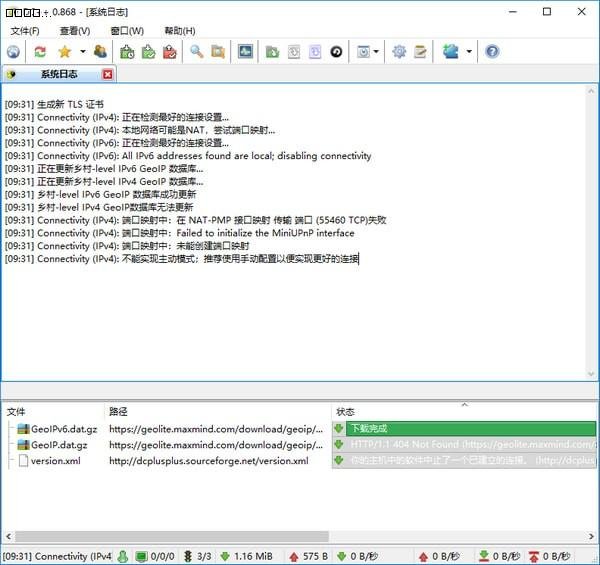Expand the recent windows dropdown arrow
Screen dimensions: 600x565
pyautogui.click(x=376, y=52)
